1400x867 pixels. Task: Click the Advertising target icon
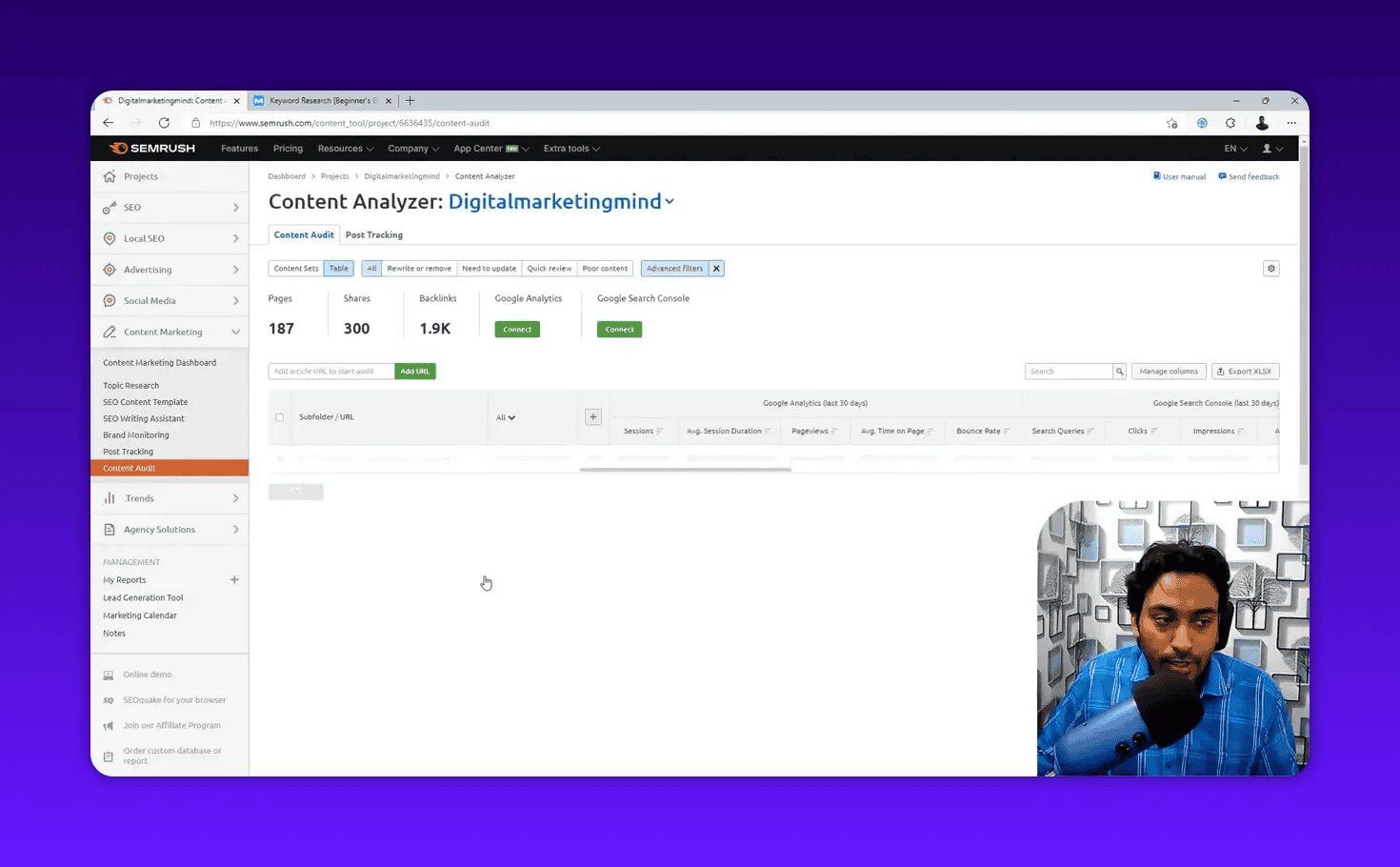click(110, 270)
